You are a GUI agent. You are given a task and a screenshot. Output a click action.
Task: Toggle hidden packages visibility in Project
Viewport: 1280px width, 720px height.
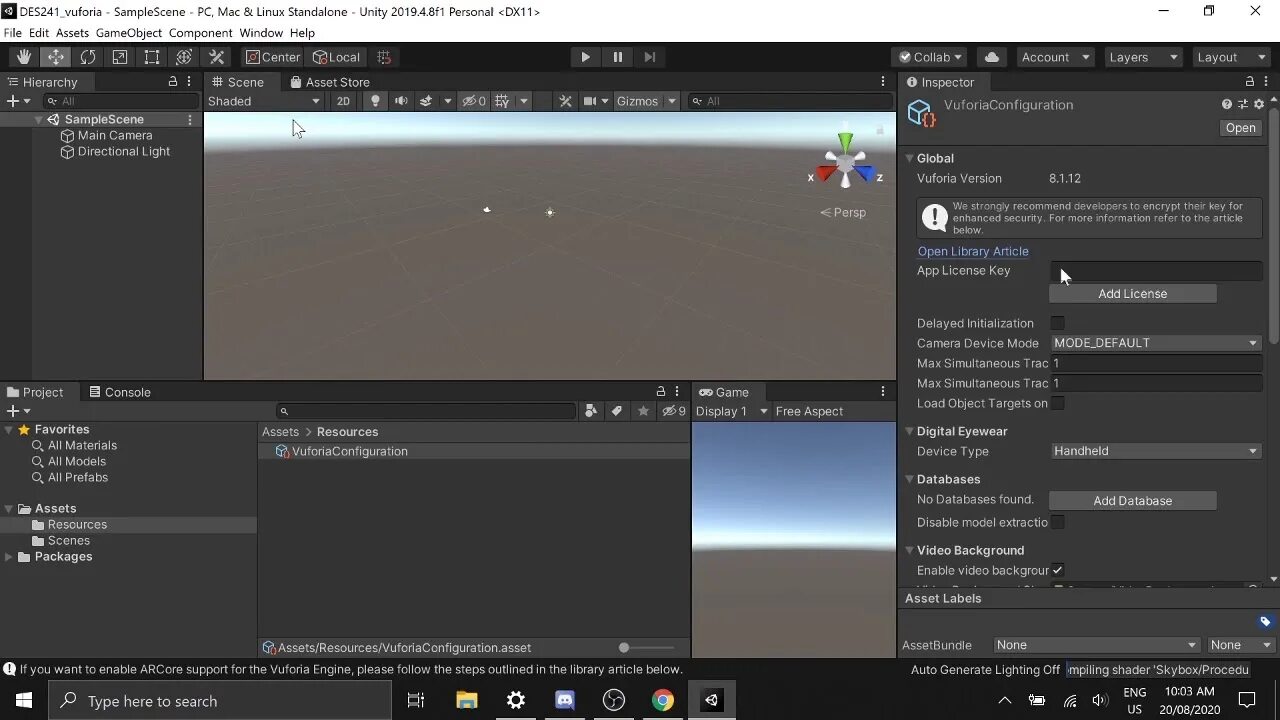(674, 411)
